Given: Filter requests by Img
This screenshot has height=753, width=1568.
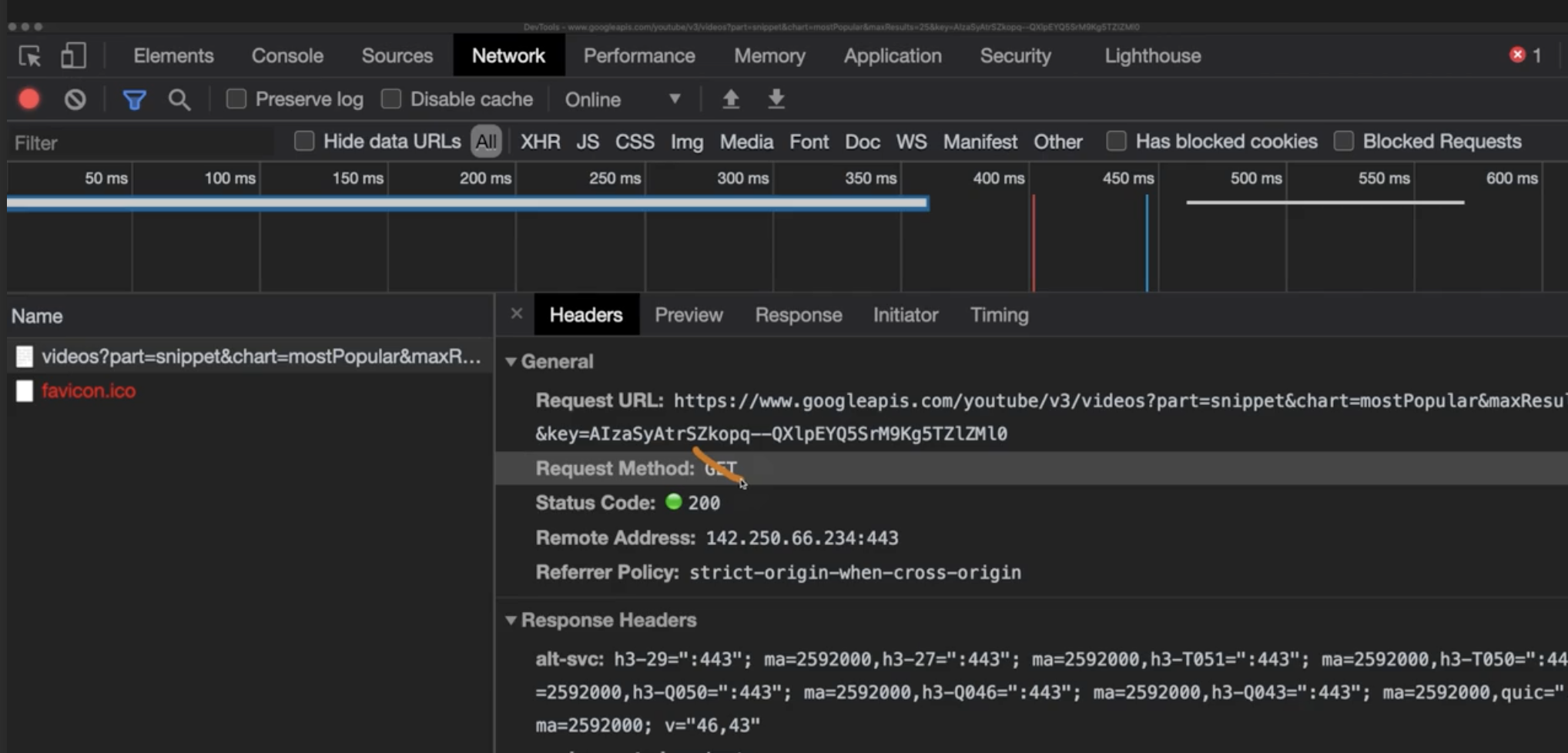Looking at the screenshot, I should (x=687, y=142).
